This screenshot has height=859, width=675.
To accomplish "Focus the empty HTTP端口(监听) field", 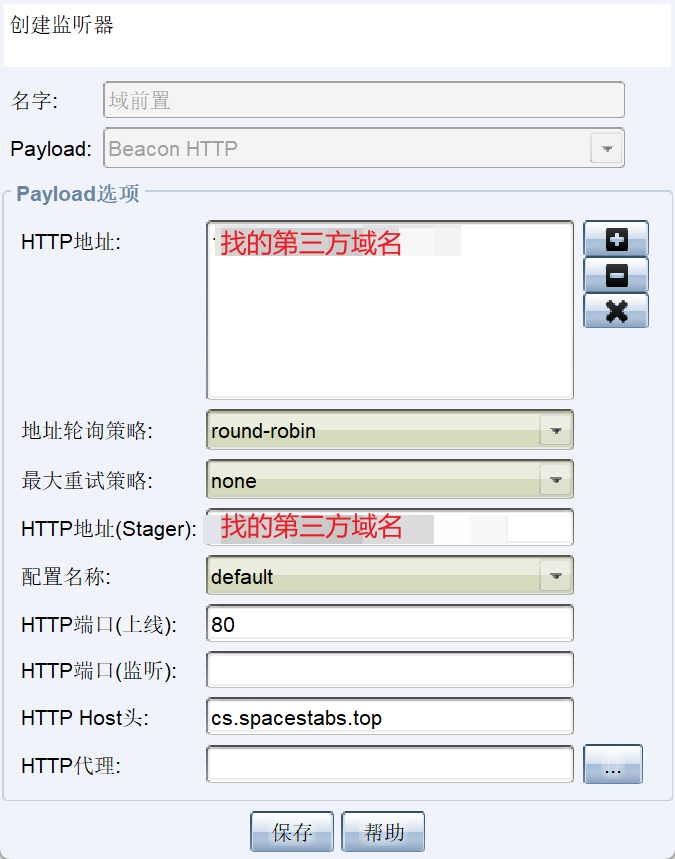I will coord(389,670).
